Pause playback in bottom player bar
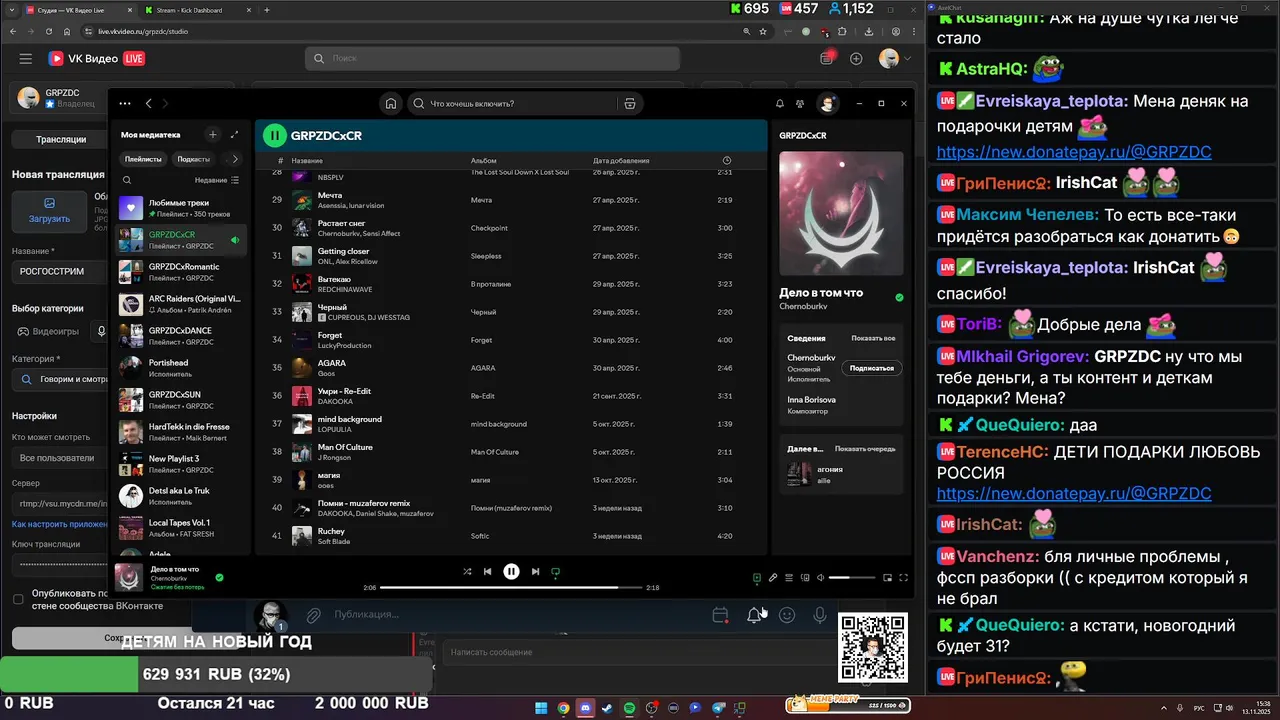 point(511,572)
